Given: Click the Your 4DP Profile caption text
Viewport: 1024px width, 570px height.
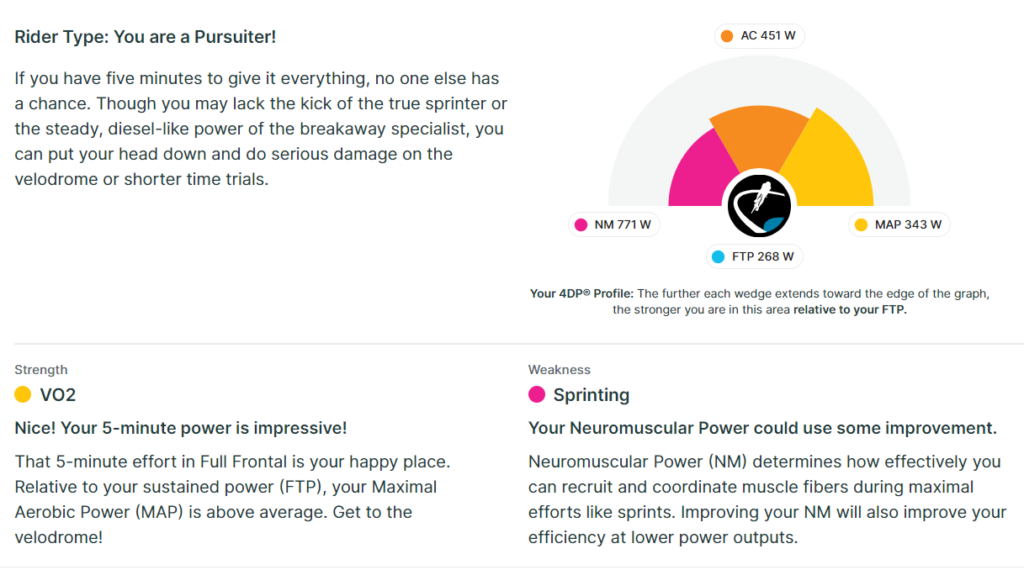Looking at the screenshot, I should pos(759,302).
